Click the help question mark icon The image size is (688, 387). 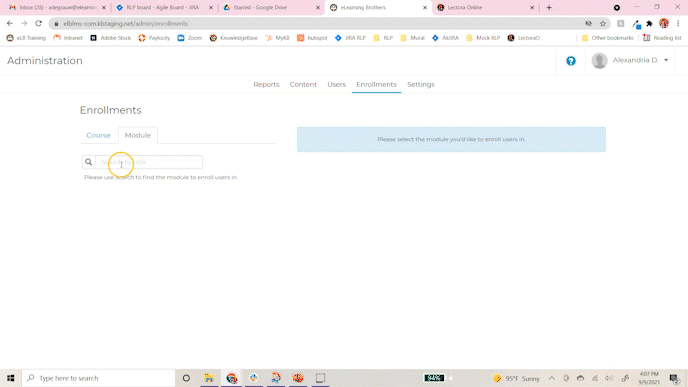[x=570, y=61]
